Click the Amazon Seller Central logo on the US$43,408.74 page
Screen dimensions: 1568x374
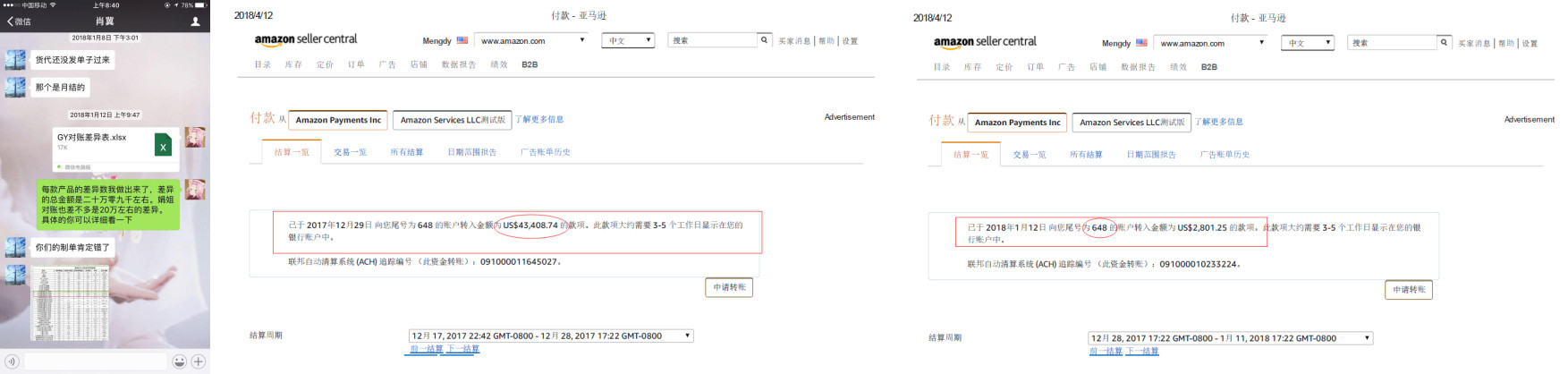[x=306, y=39]
